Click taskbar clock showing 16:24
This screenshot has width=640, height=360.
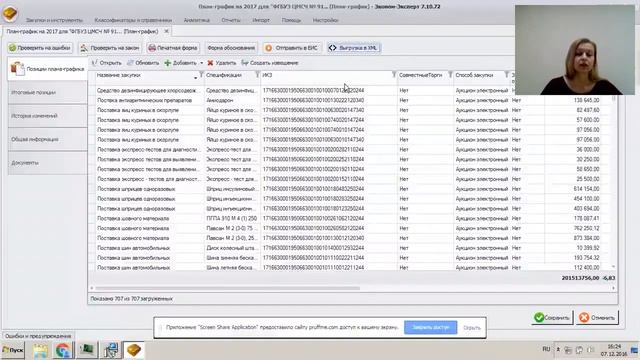(614, 346)
